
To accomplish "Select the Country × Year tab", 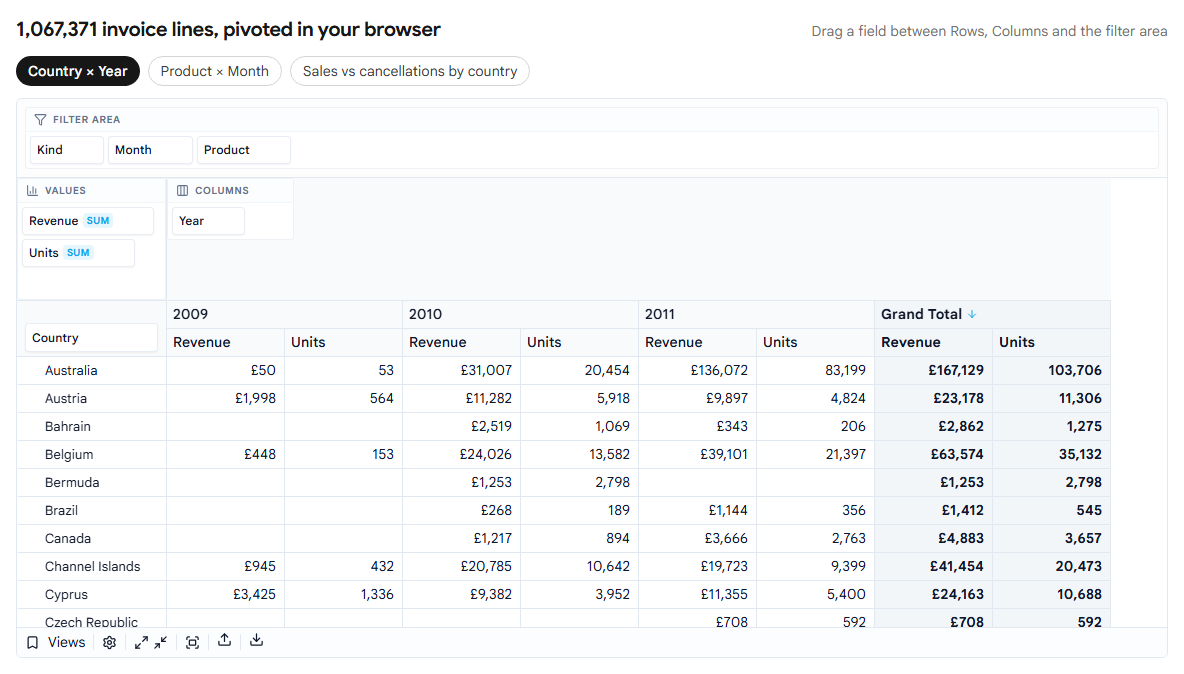I will pos(78,71).
